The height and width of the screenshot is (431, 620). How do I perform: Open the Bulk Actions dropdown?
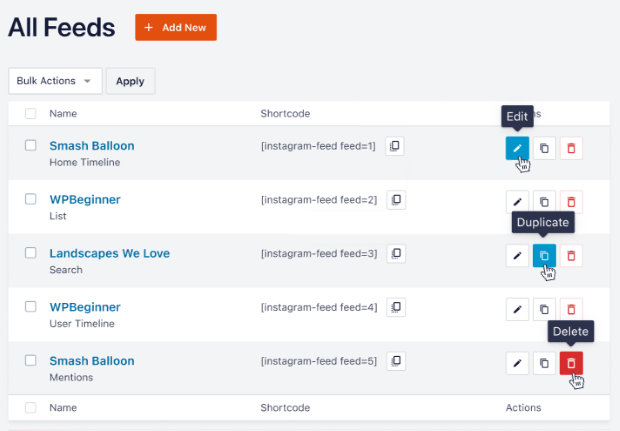click(x=55, y=81)
